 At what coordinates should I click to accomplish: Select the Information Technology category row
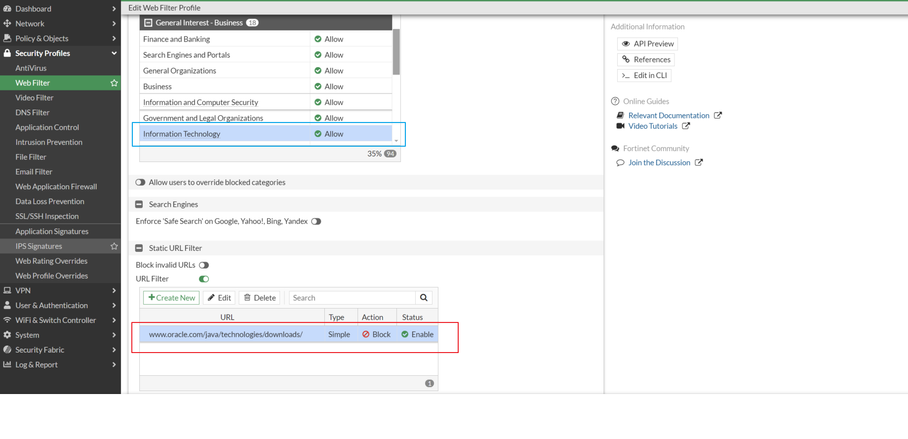(x=266, y=134)
